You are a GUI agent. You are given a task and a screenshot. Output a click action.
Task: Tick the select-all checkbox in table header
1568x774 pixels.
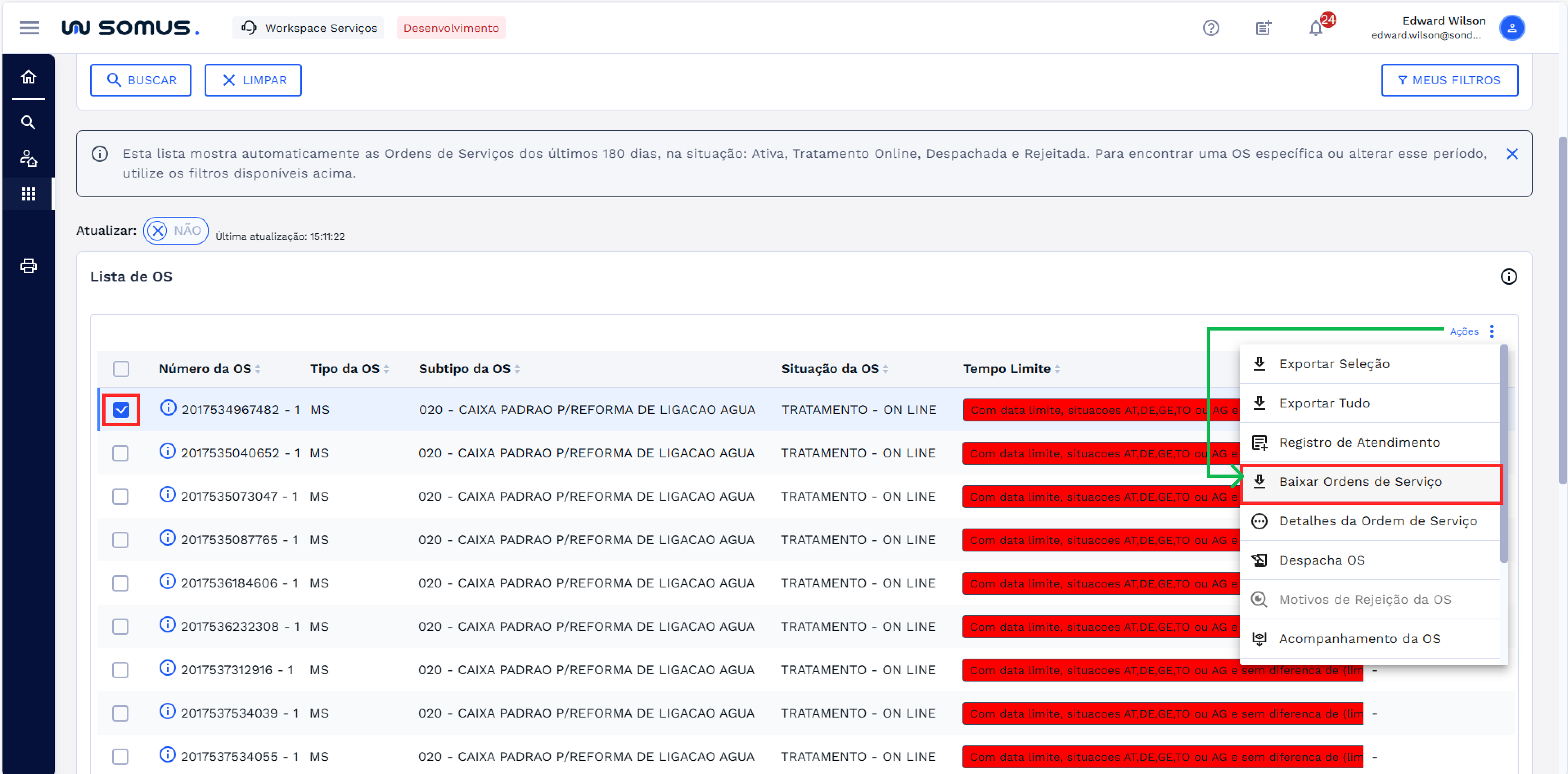point(121,369)
